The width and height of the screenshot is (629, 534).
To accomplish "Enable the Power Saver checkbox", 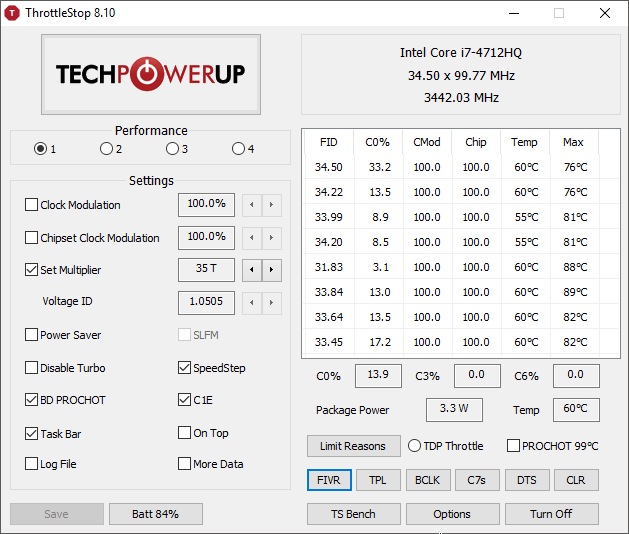I will (31, 335).
